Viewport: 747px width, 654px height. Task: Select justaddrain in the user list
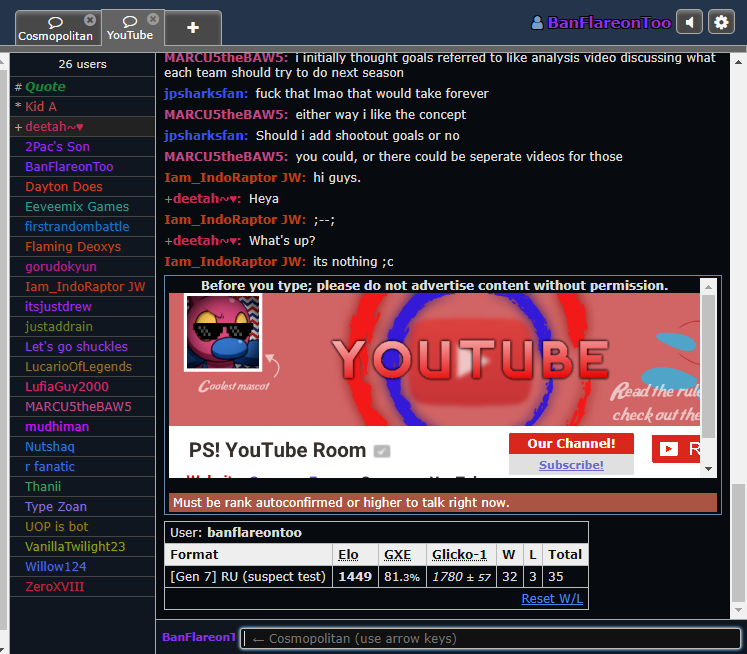pyautogui.click(x=82, y=327)
